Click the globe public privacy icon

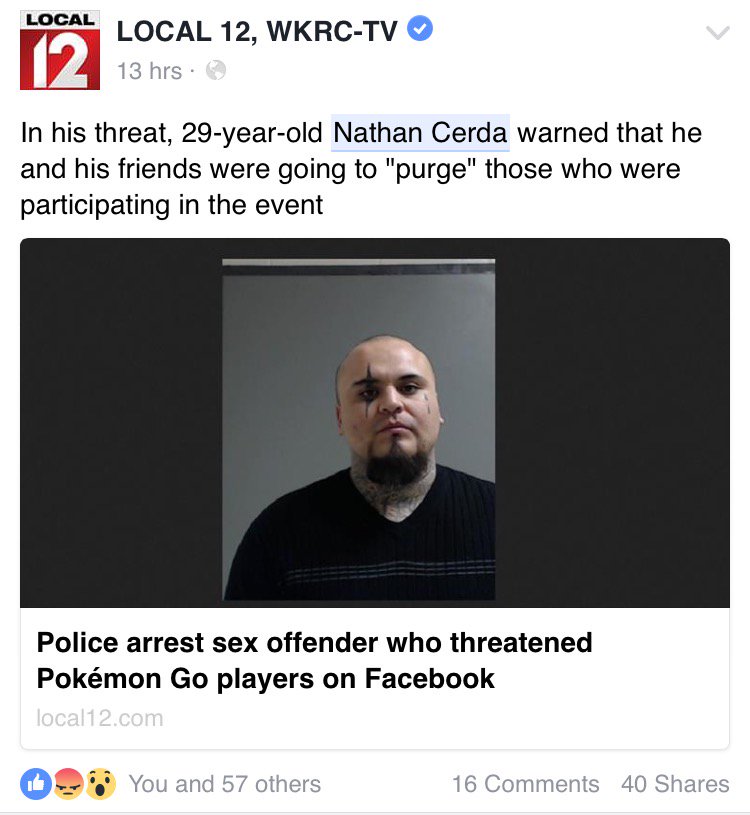pos(216,70)
